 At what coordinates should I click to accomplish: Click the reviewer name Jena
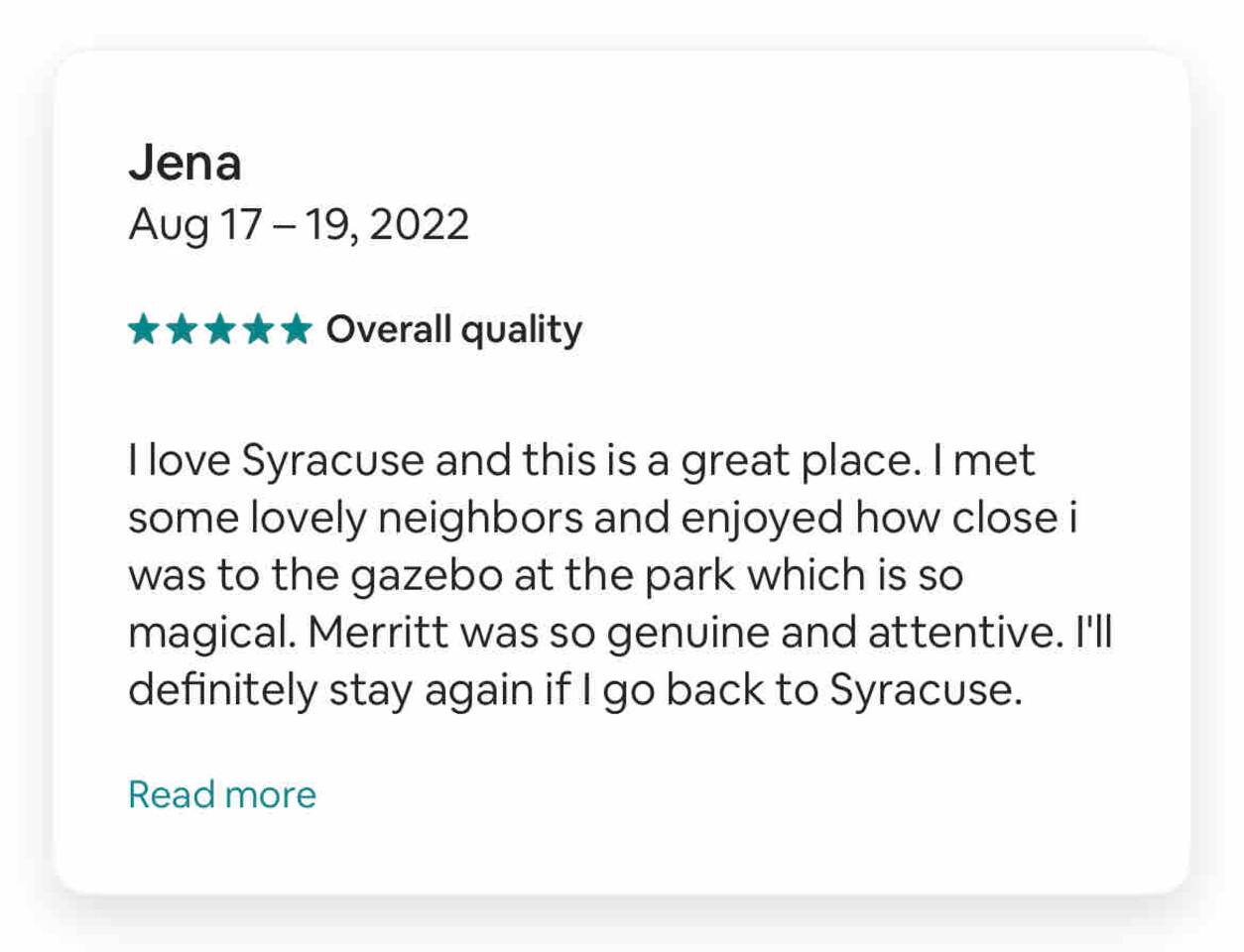point(185,163)
